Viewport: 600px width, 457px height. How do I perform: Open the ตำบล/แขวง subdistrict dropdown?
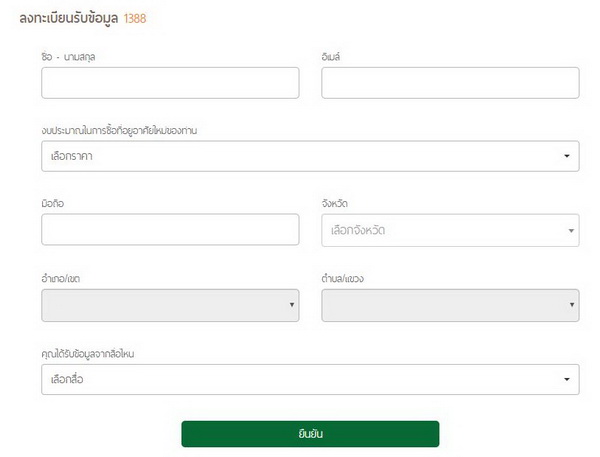tap(450, 304)
